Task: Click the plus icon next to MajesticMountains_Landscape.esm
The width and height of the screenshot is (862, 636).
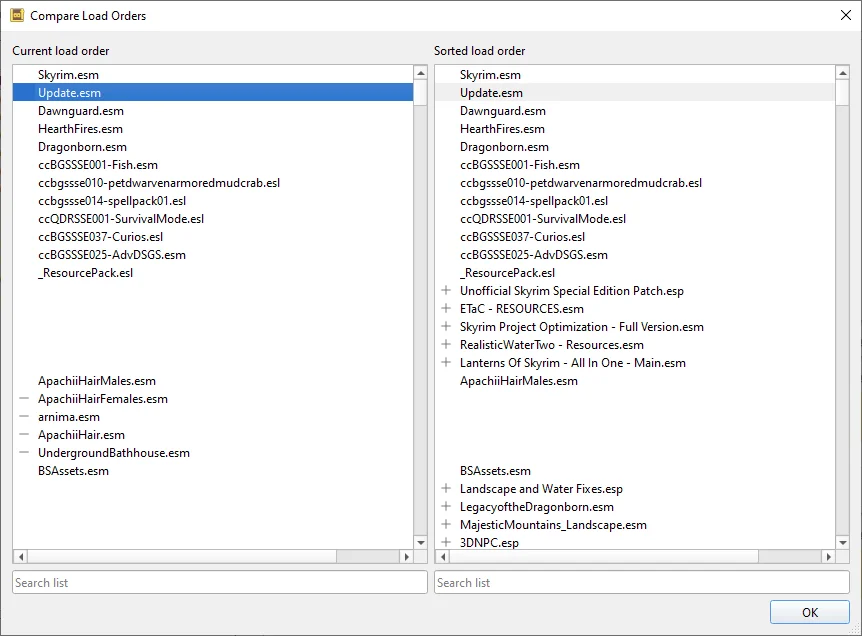Action: tap(446, 524)
